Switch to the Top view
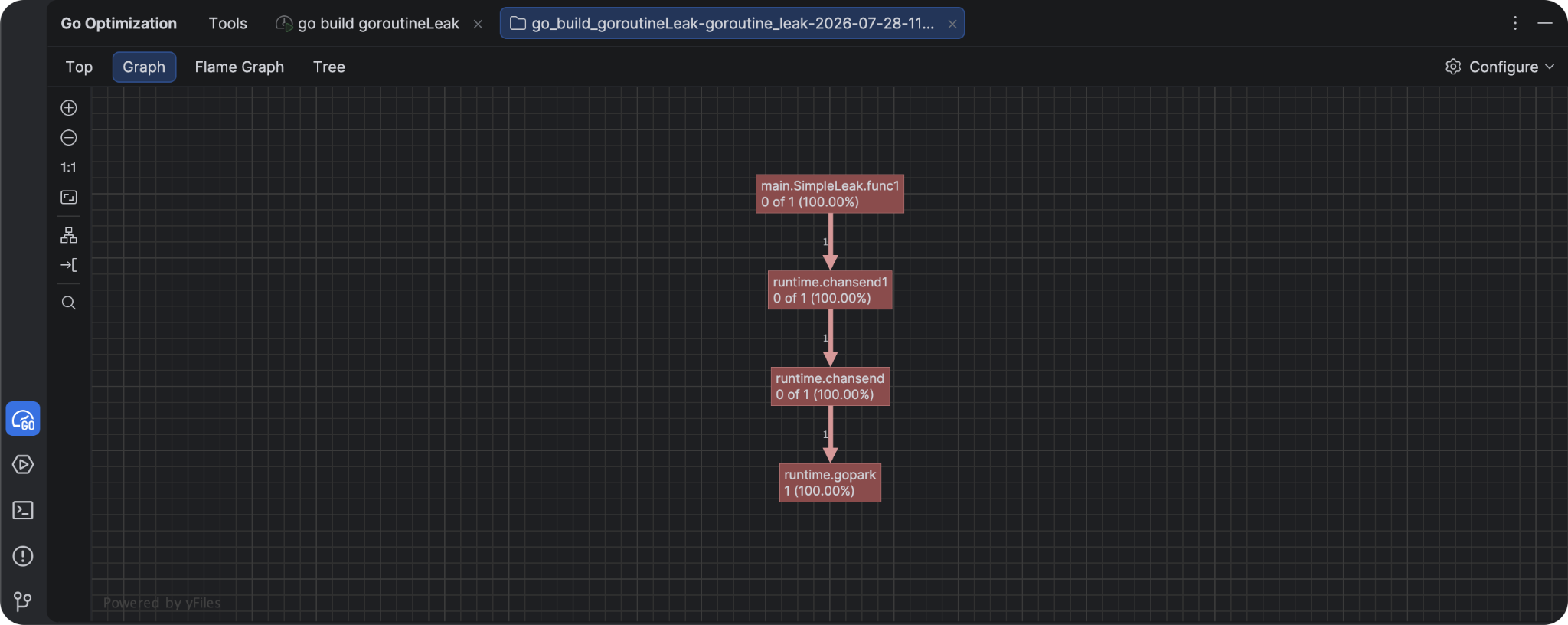The image size is (1568, 625). pyautogui.click(x=79, y=67)
